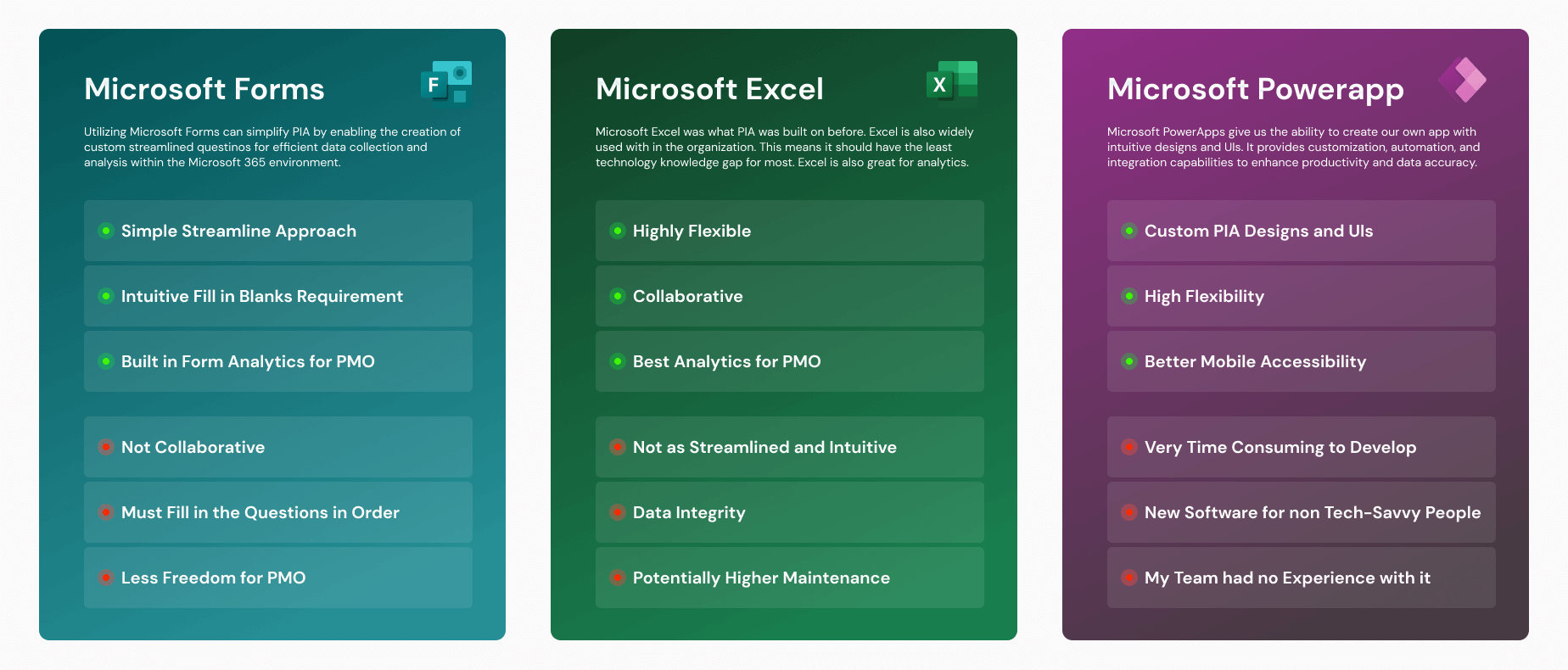Screen dimensions: 1568x670
Task: Click Potentially Higher Maintenance row
Action: point(790,578)
